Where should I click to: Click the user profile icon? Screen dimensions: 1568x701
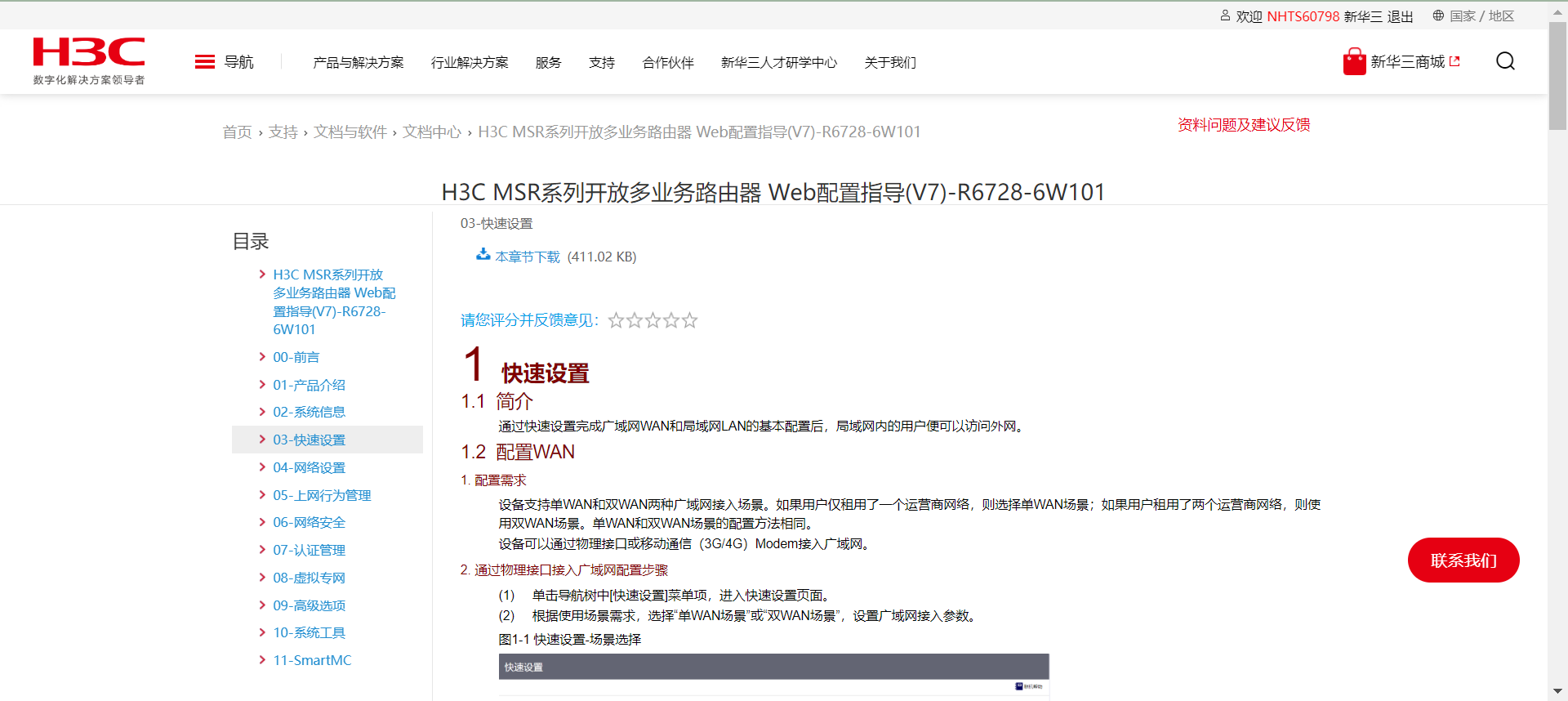[x=1225, y=16]
